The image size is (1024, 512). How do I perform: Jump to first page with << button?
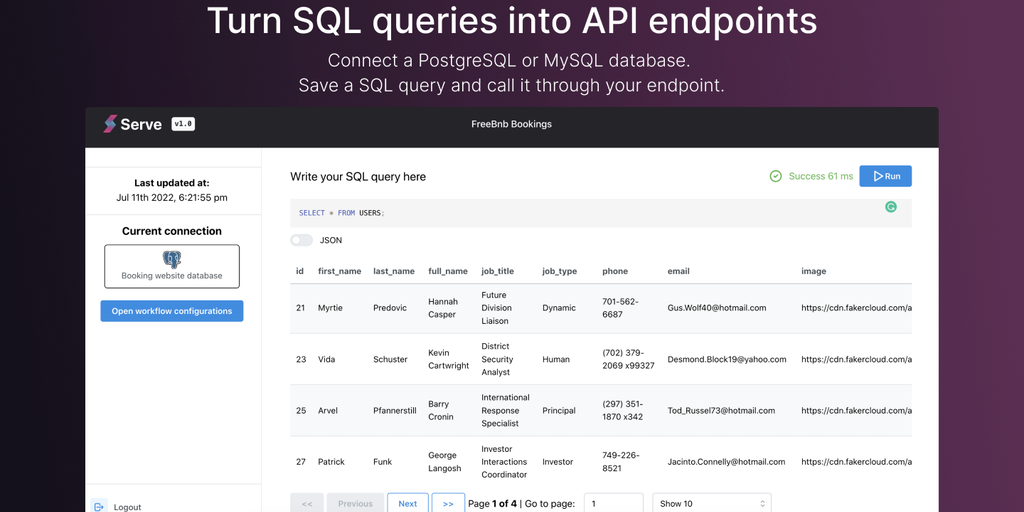[306, 503]
